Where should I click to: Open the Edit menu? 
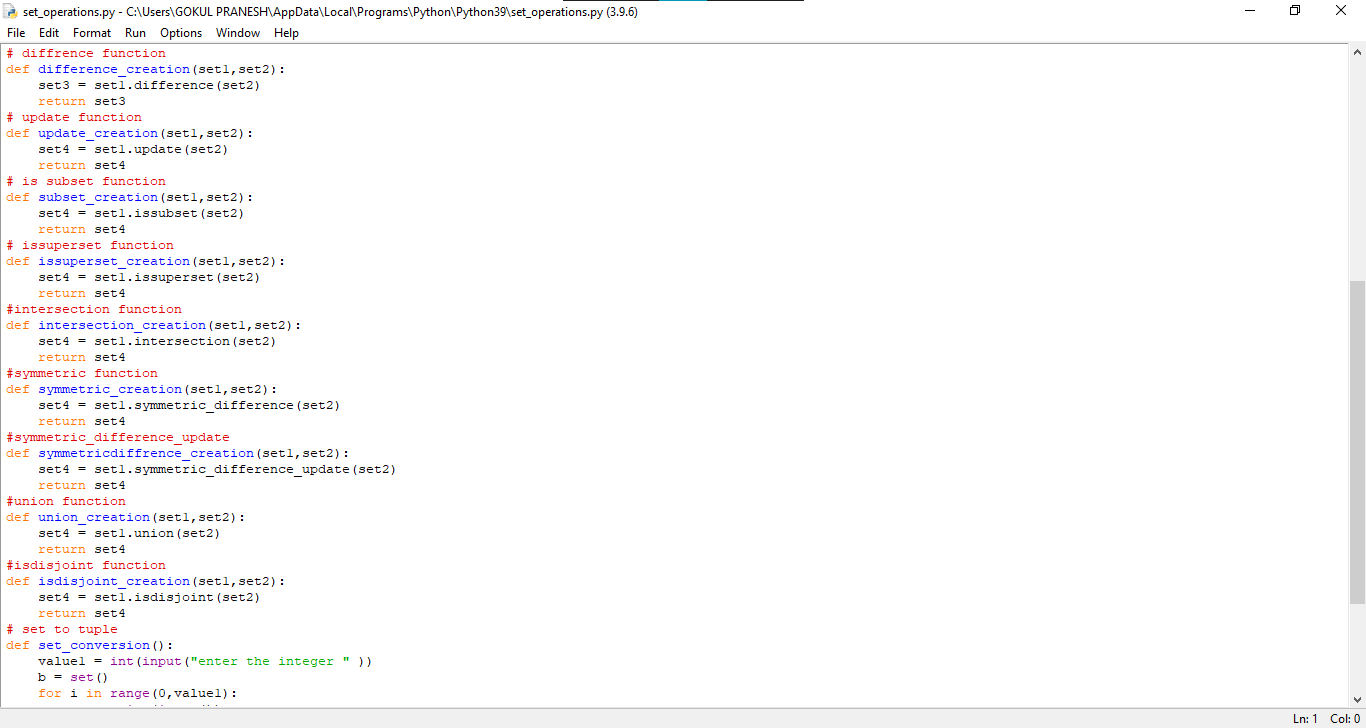[x=49, y=33]
